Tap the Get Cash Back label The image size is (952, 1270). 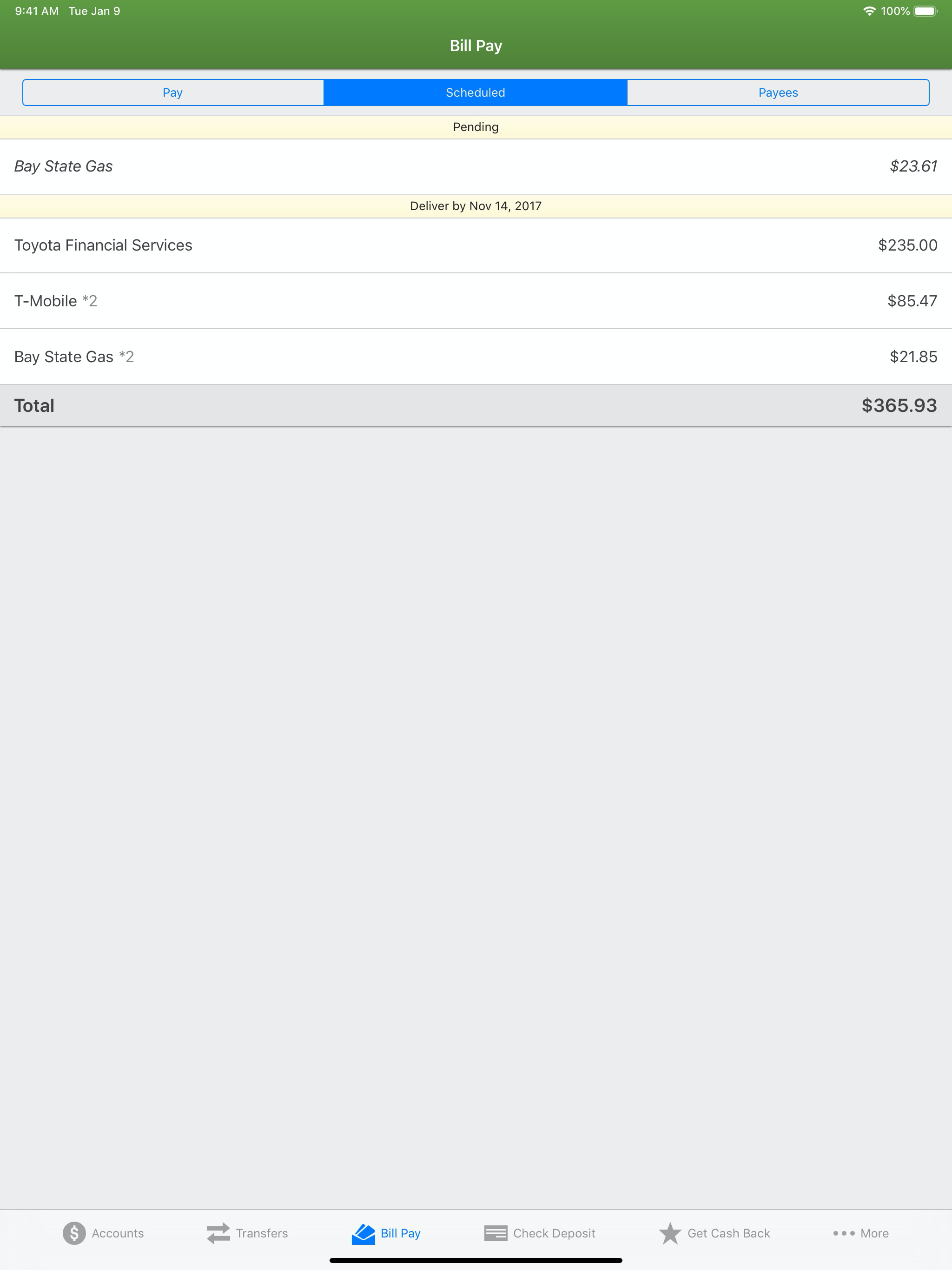[728, 1233]
